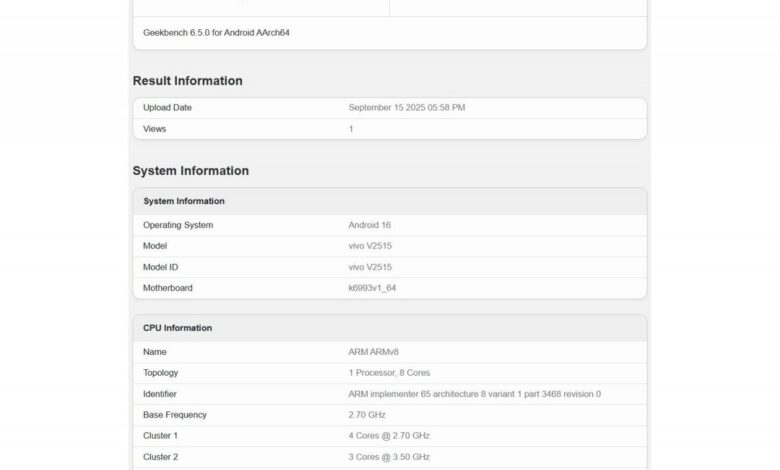Screen dimensions: 780x470
Task: Select the September 15 2025 upload date value
Action: [x=406, y=107]
